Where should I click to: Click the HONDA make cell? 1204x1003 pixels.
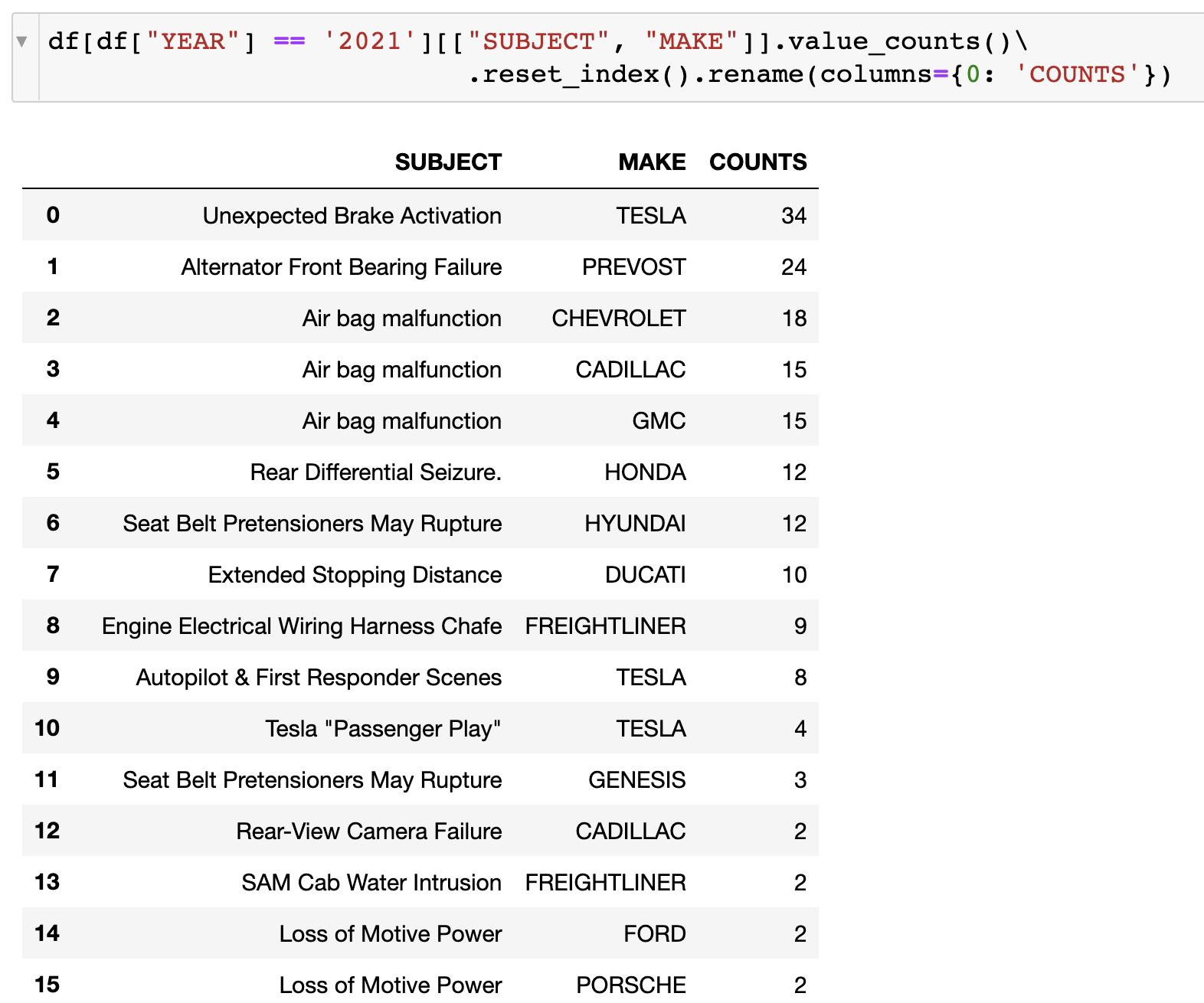tap(645, 472)
